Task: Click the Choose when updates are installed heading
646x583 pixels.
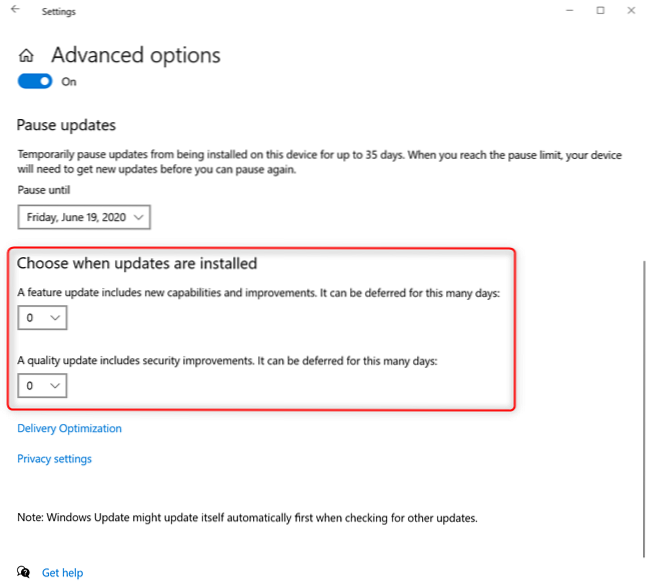Action: (x=137, y=264)
